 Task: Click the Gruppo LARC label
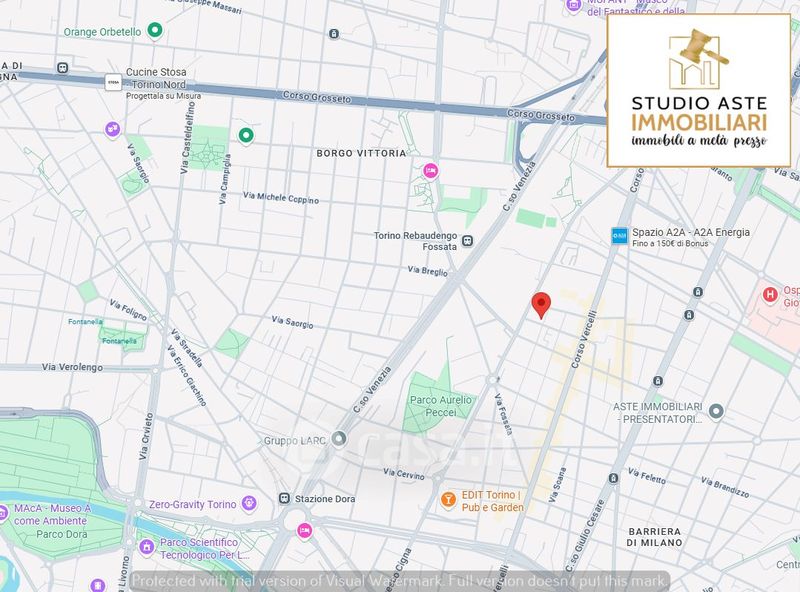point(295,440)
